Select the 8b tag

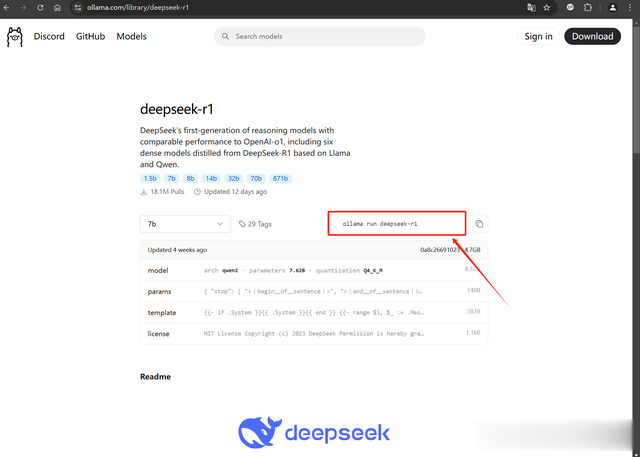(190, 178)
